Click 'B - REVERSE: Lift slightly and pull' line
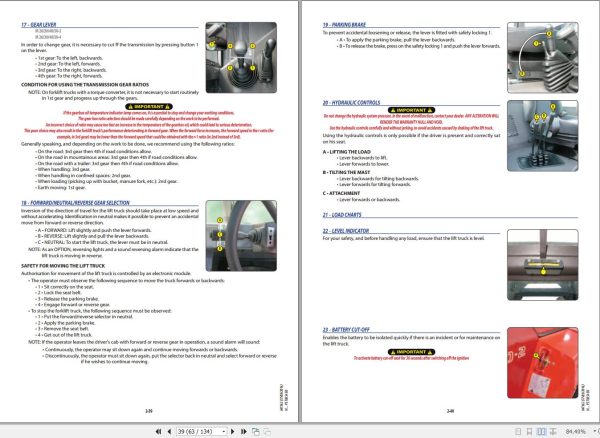Image resolution: width=600 pixels, height=438 pixels. [92, 236]
